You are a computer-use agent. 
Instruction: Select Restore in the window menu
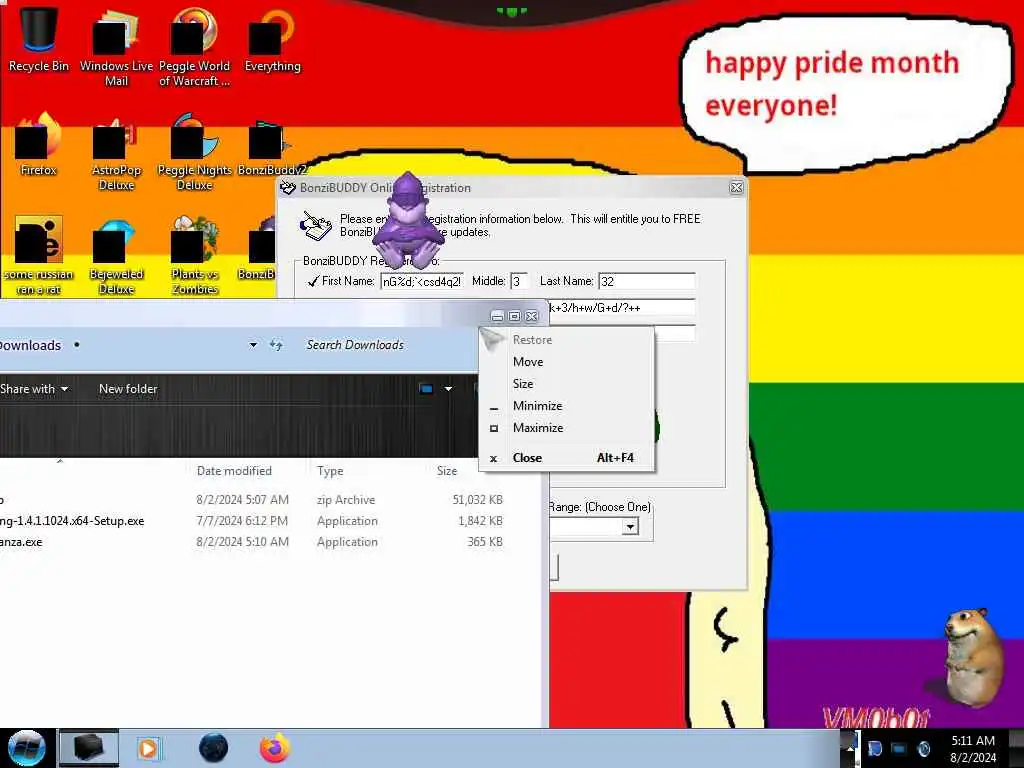(x=567, y=340)
